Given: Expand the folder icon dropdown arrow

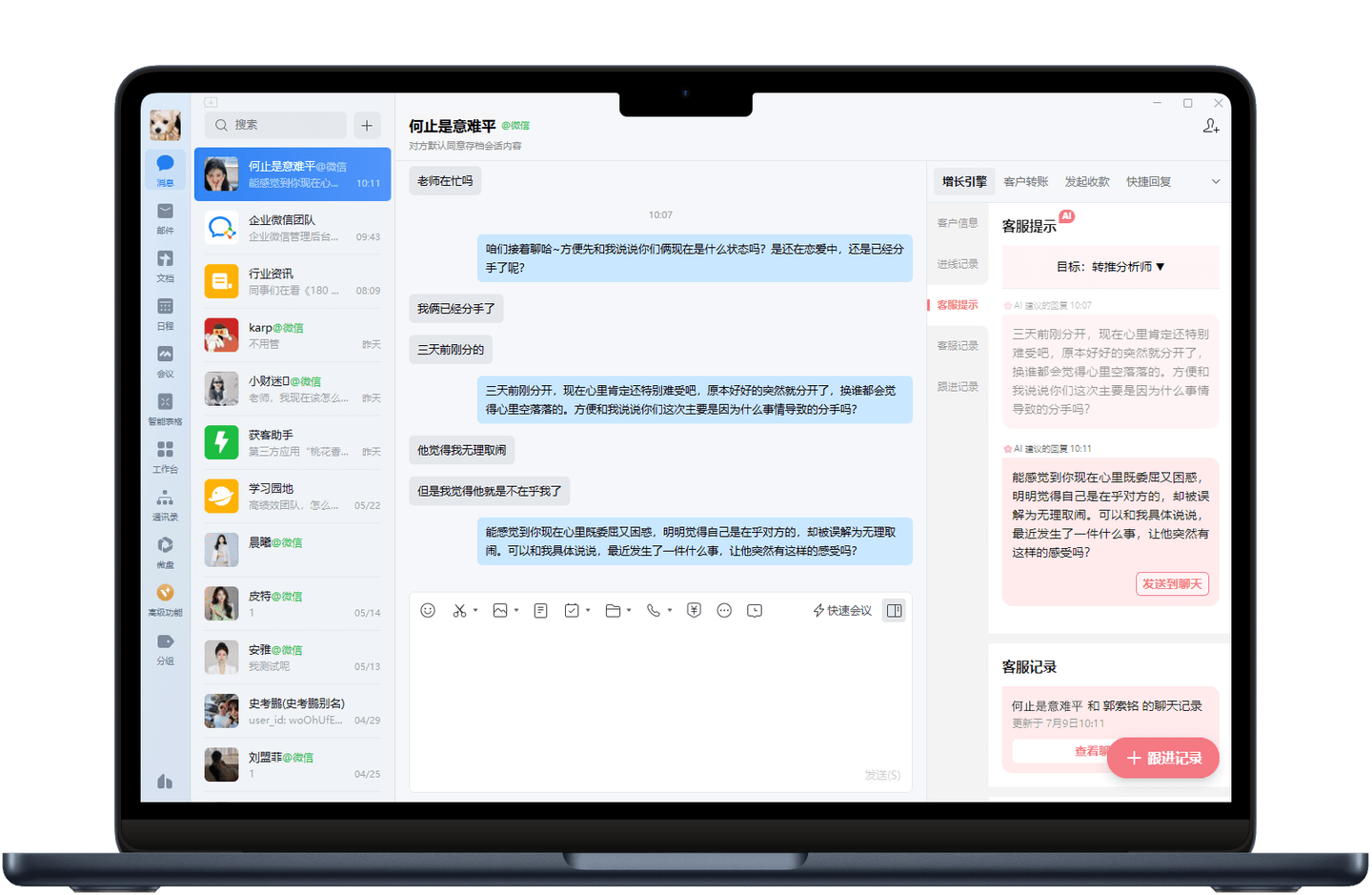Looking at the screenshot, I should 629,610.
